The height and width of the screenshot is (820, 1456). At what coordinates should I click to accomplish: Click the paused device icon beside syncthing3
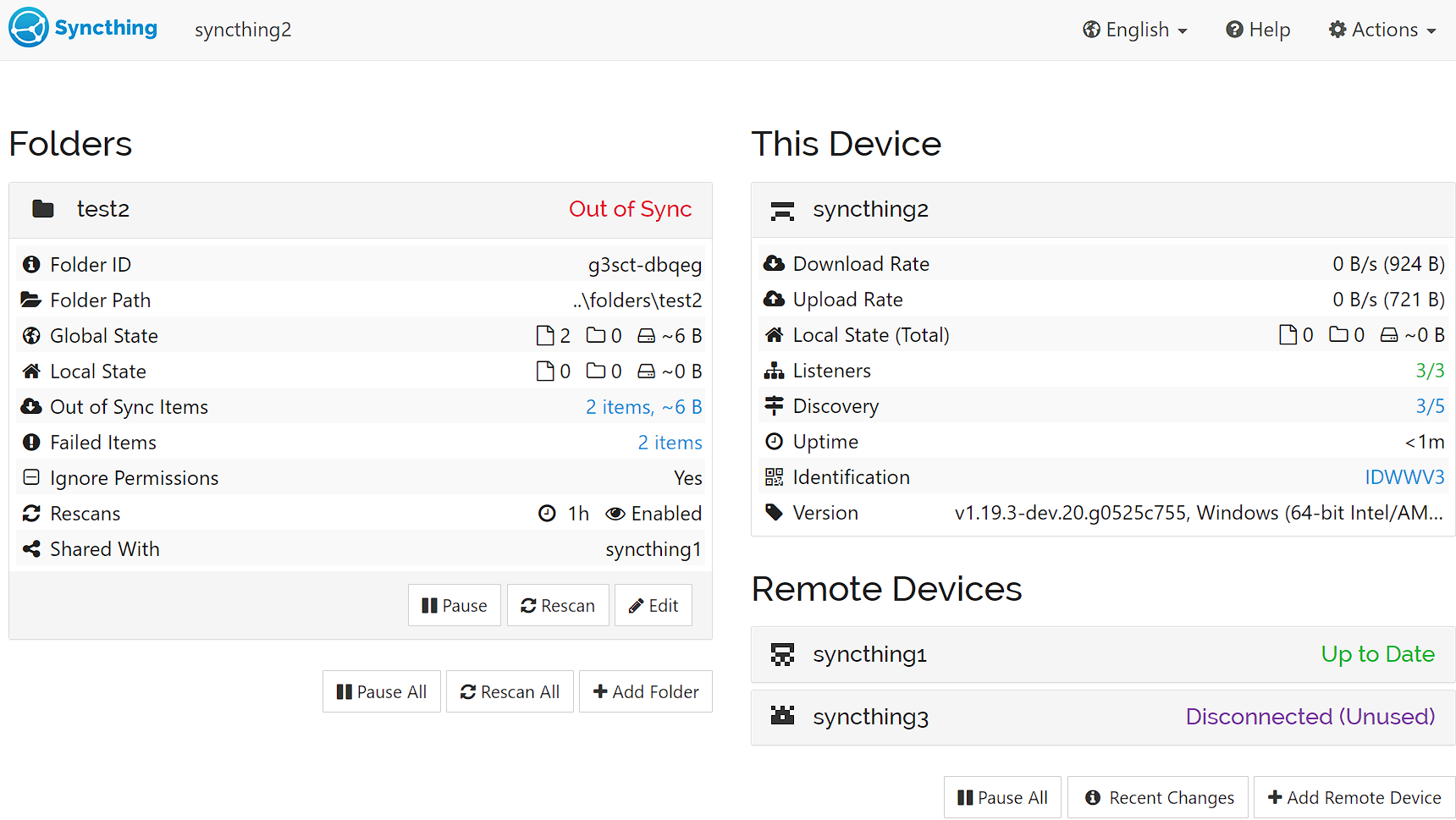[783, 717]
